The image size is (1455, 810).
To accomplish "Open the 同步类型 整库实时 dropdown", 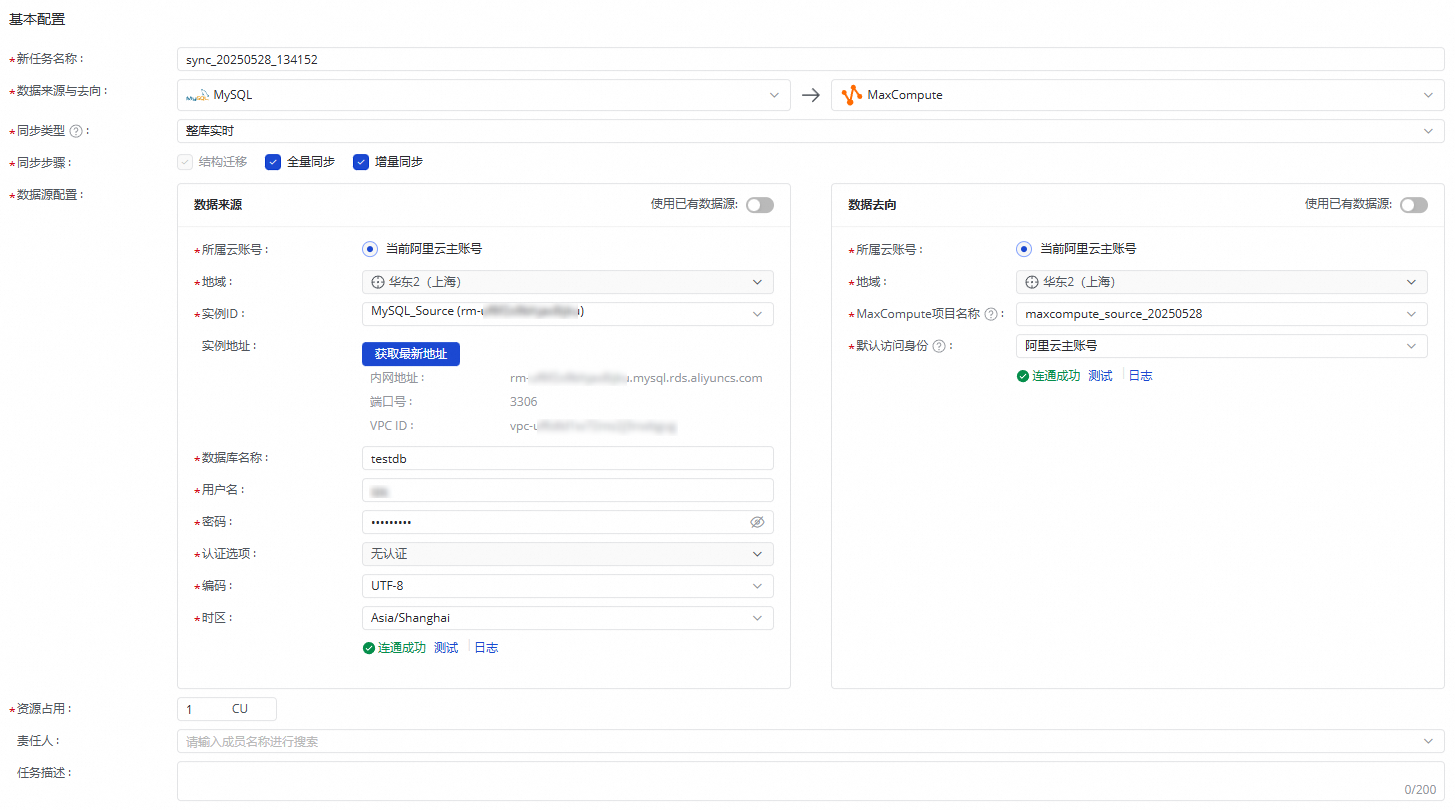I will tap(810, 131).
